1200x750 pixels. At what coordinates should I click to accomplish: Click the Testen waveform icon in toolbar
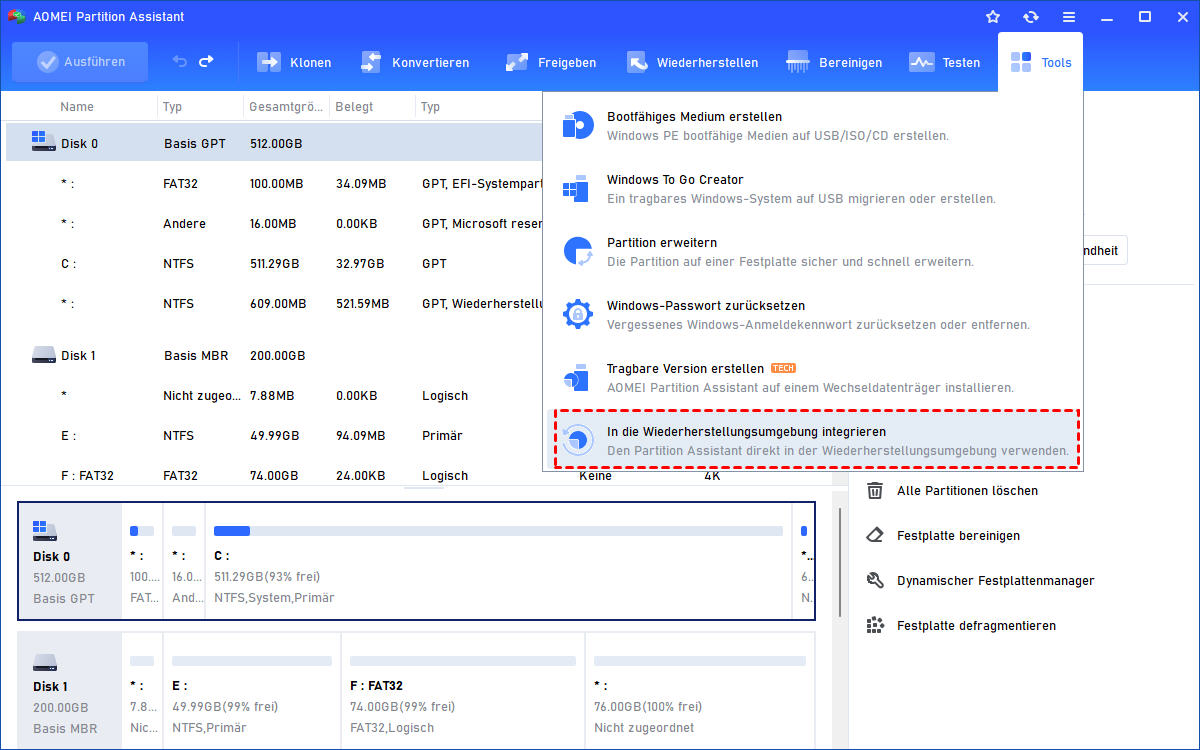click(x=921, y=62)
